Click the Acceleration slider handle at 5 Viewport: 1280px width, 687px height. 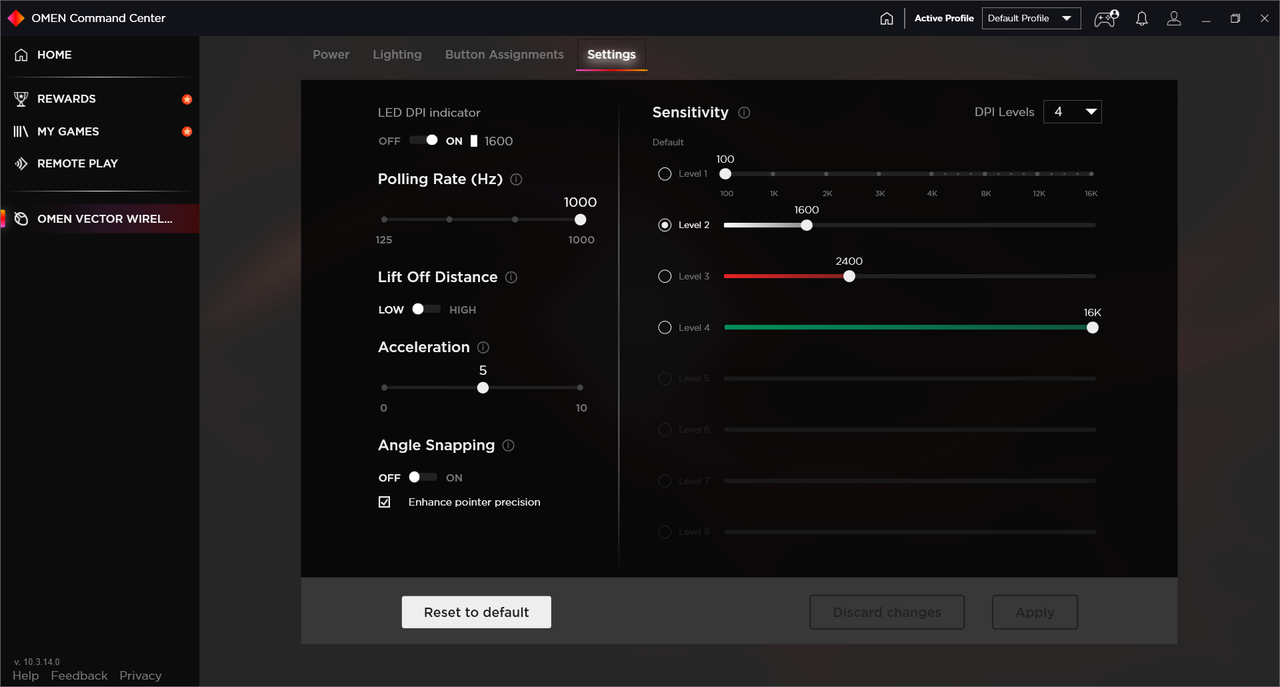pos(483,387)
